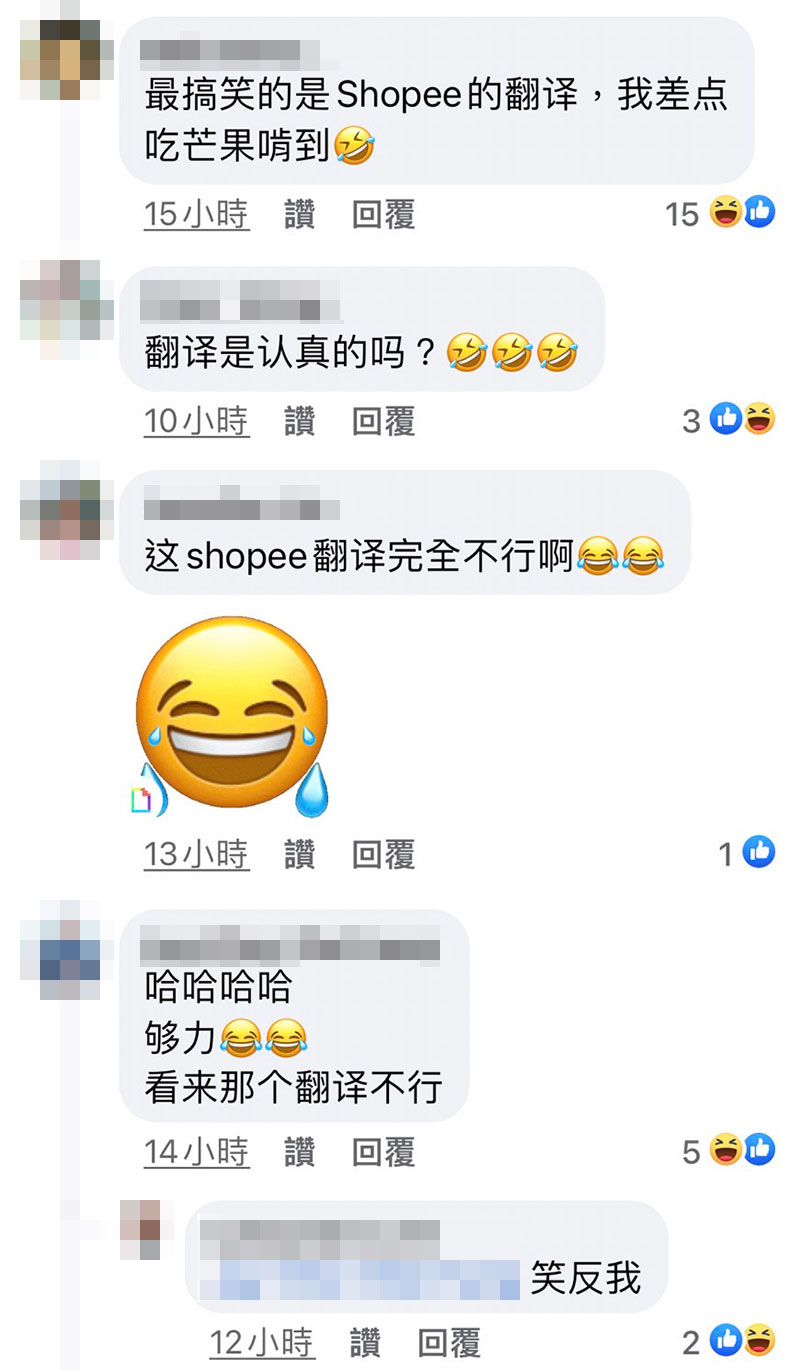Screen dimensions: 800x1370
Task: Reply to the 笑反我 comment
Action: (x=449, y=1342)
